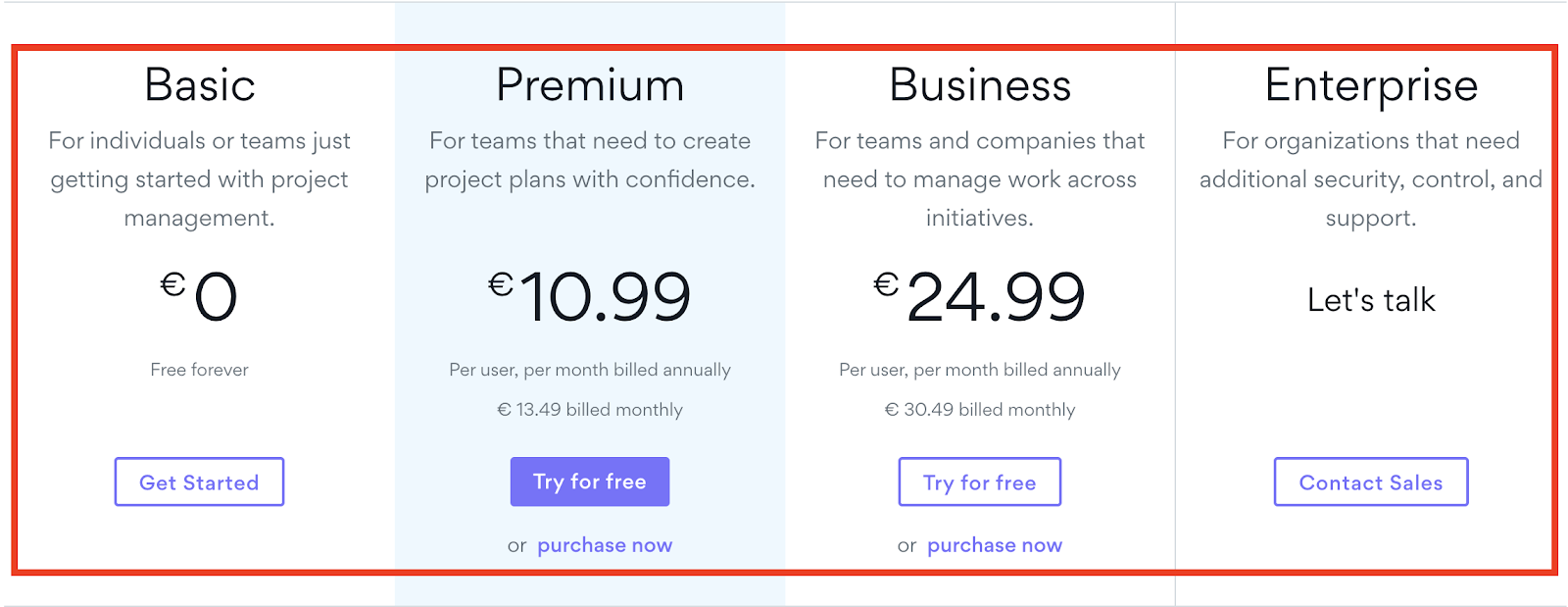Viewport: 1568px width, 607px height.
Task: Click Try for free under Premium
Action: coord(590,481)
